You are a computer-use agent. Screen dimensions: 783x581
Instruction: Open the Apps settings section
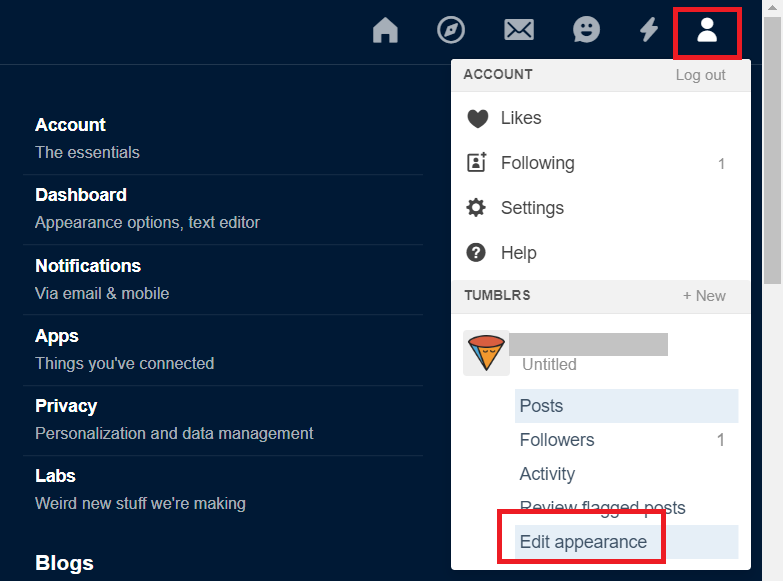pyautogui.click(x=223, y=350)
